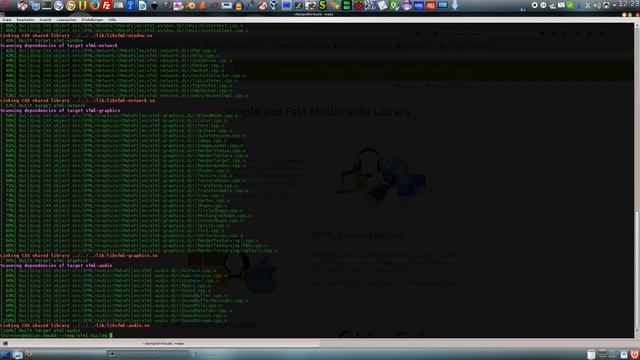The image size is (640, 360).
Task: Open the yellow U application launcher
Action: point(83,5)
